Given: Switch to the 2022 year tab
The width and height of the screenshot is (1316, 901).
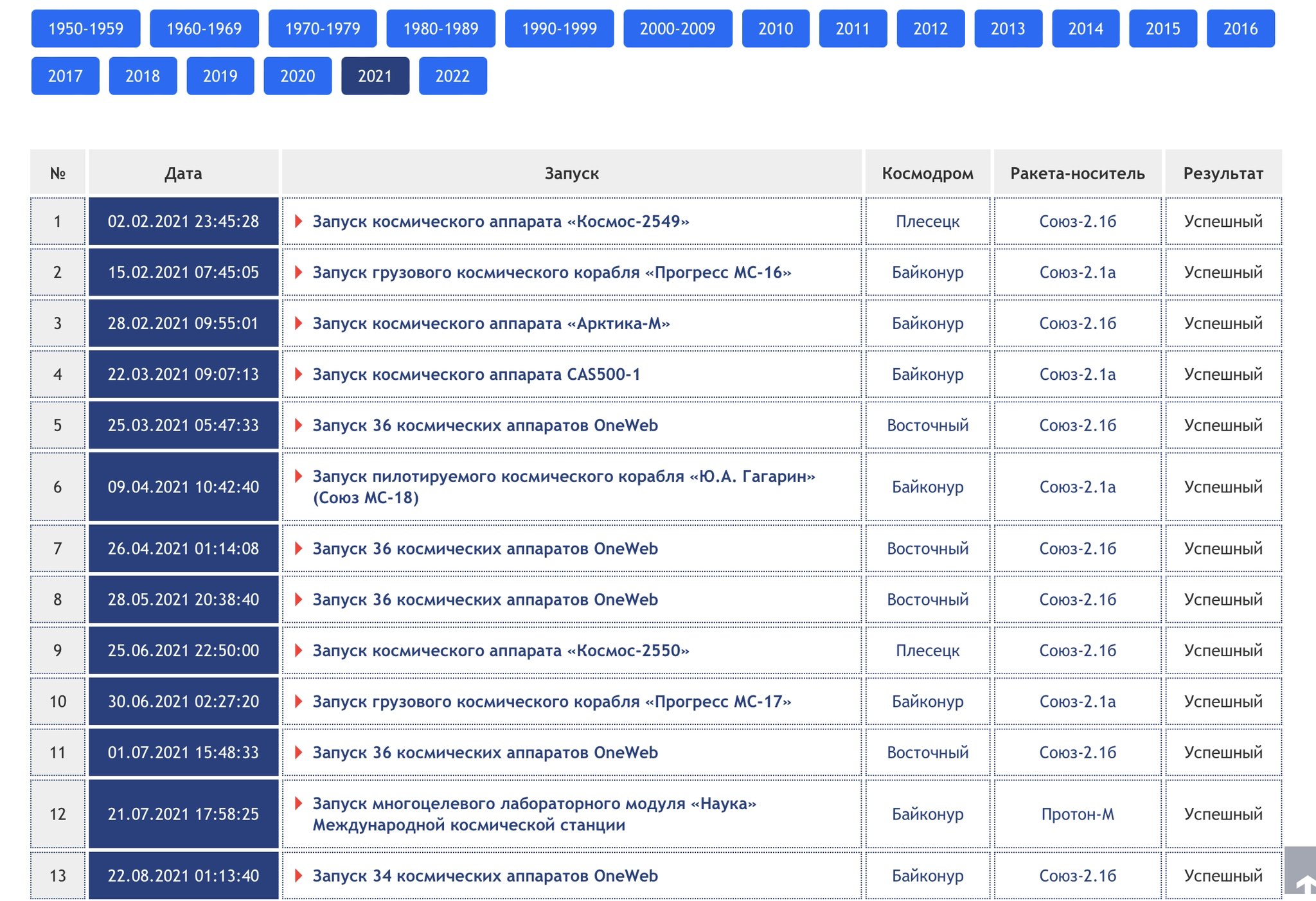Looking at the screenshot, I should point(452,76).
